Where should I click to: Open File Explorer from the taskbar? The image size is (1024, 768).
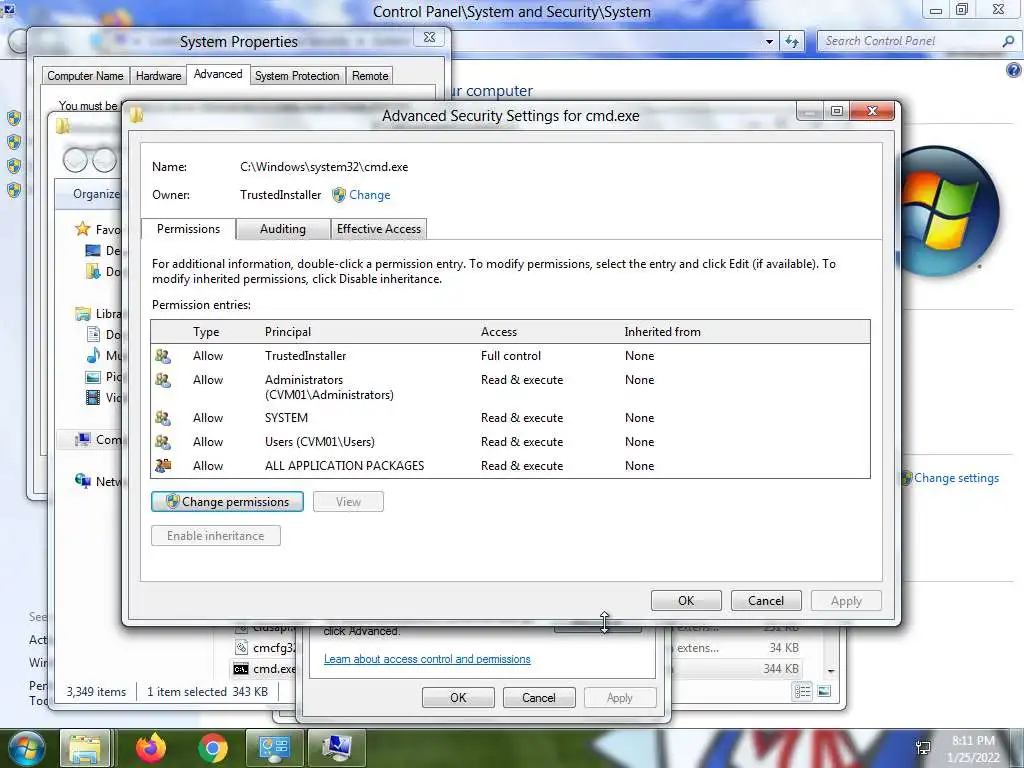point(85,748)
